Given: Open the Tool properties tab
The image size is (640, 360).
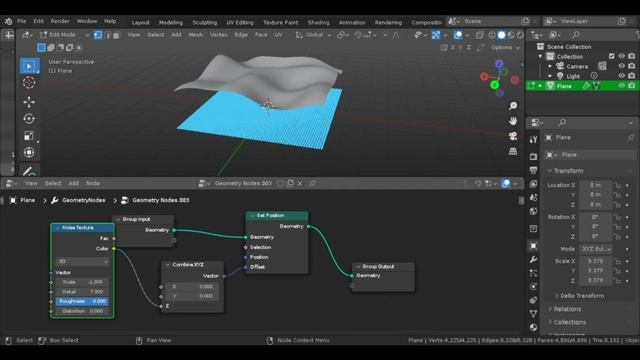Looking at the screenshot, I should tap(533, 140).
